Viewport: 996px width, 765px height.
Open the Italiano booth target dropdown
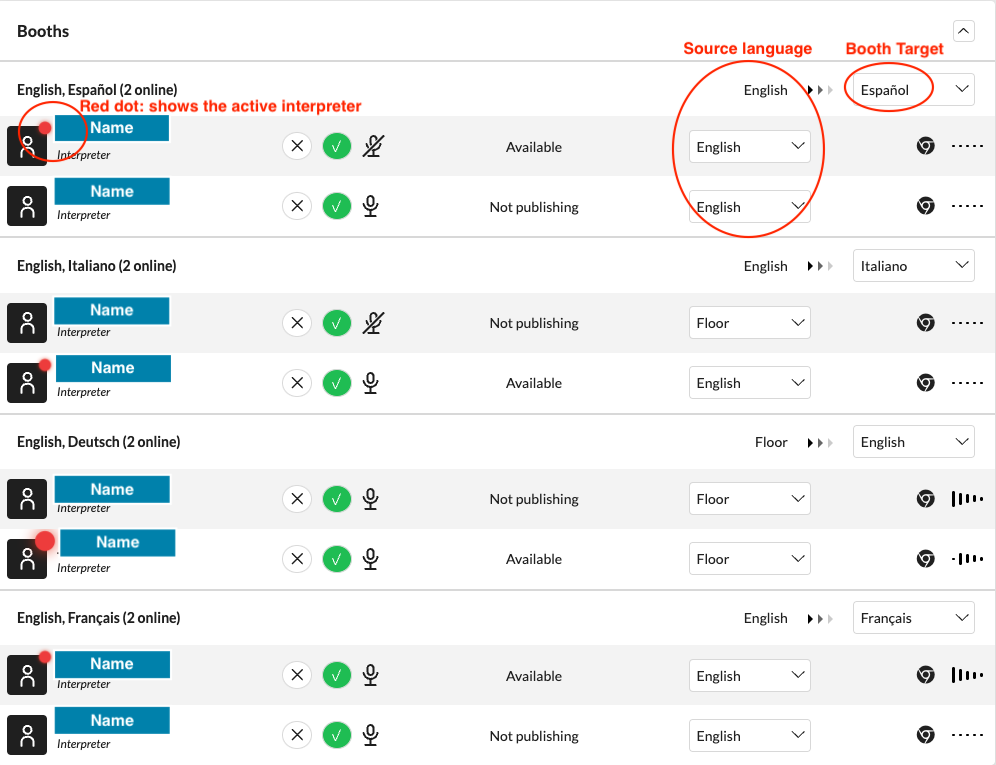point(913,266)
